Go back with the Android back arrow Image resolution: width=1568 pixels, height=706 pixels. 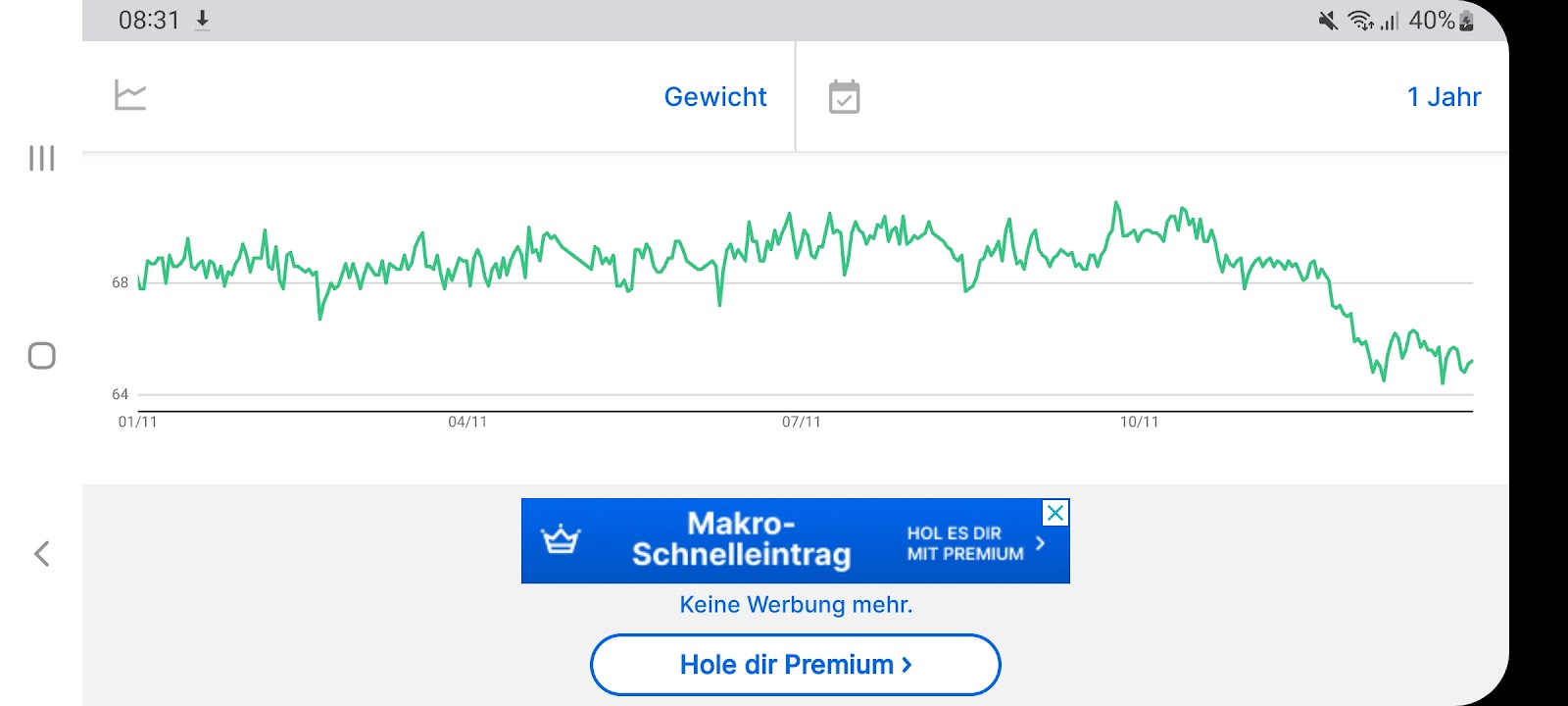point(41,553)
